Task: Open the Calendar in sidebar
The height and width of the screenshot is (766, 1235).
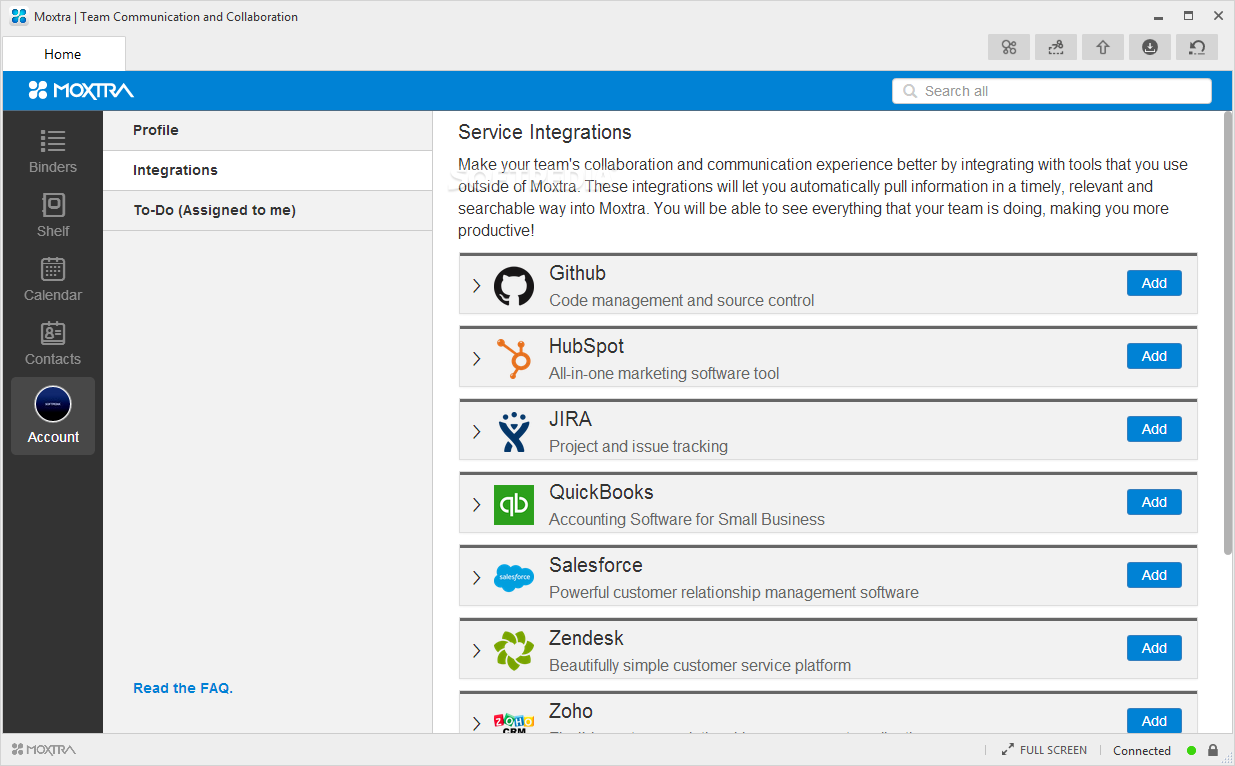Action: (x=53, y=279)
